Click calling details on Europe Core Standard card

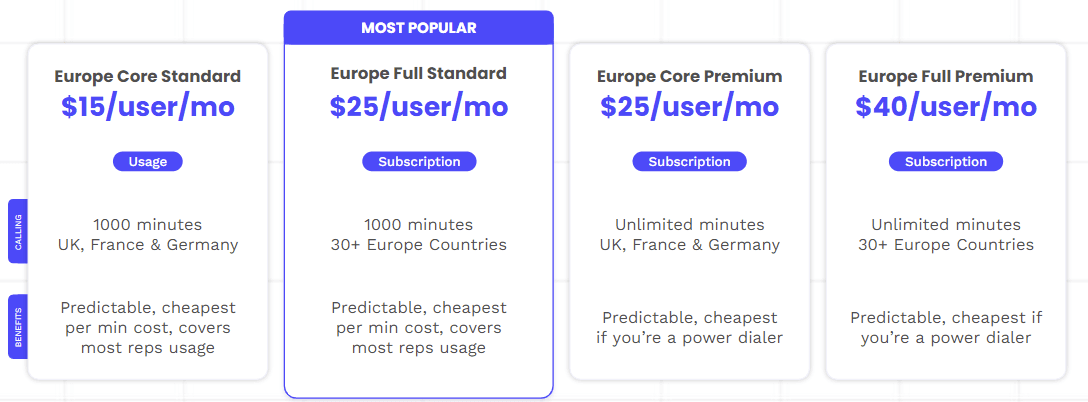pos(148,235)
